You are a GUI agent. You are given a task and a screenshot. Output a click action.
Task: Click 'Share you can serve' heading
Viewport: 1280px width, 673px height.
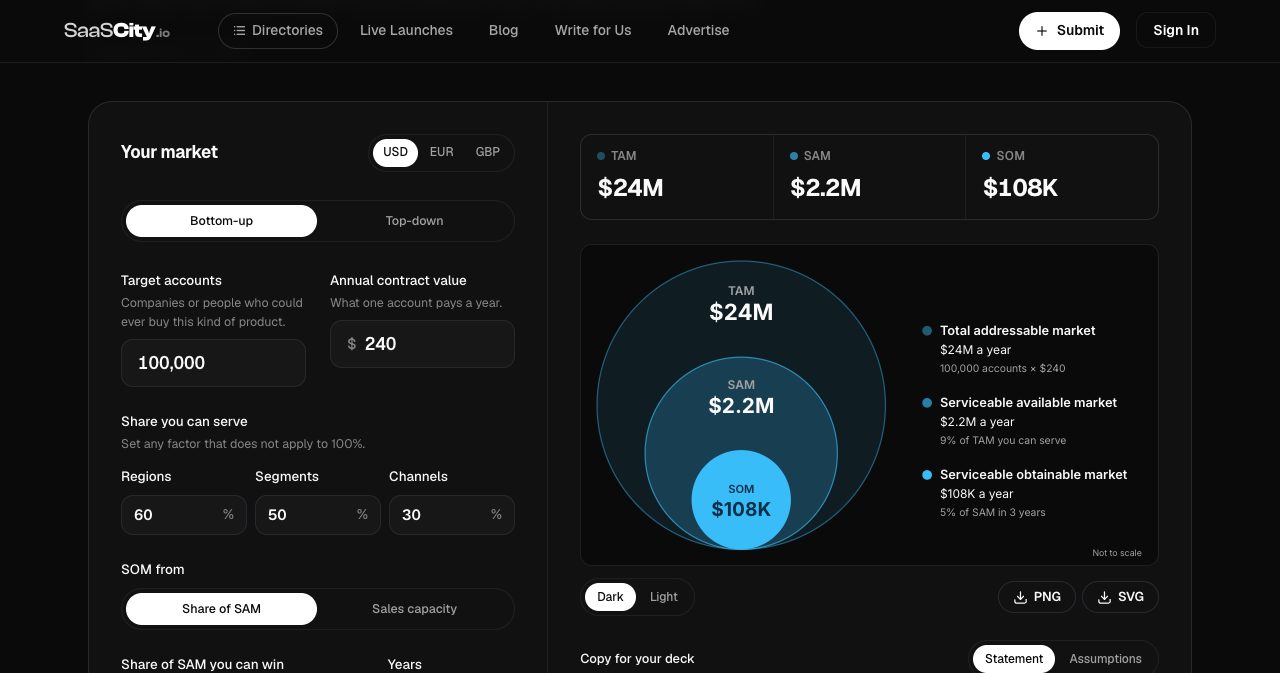tap(184, 422)
